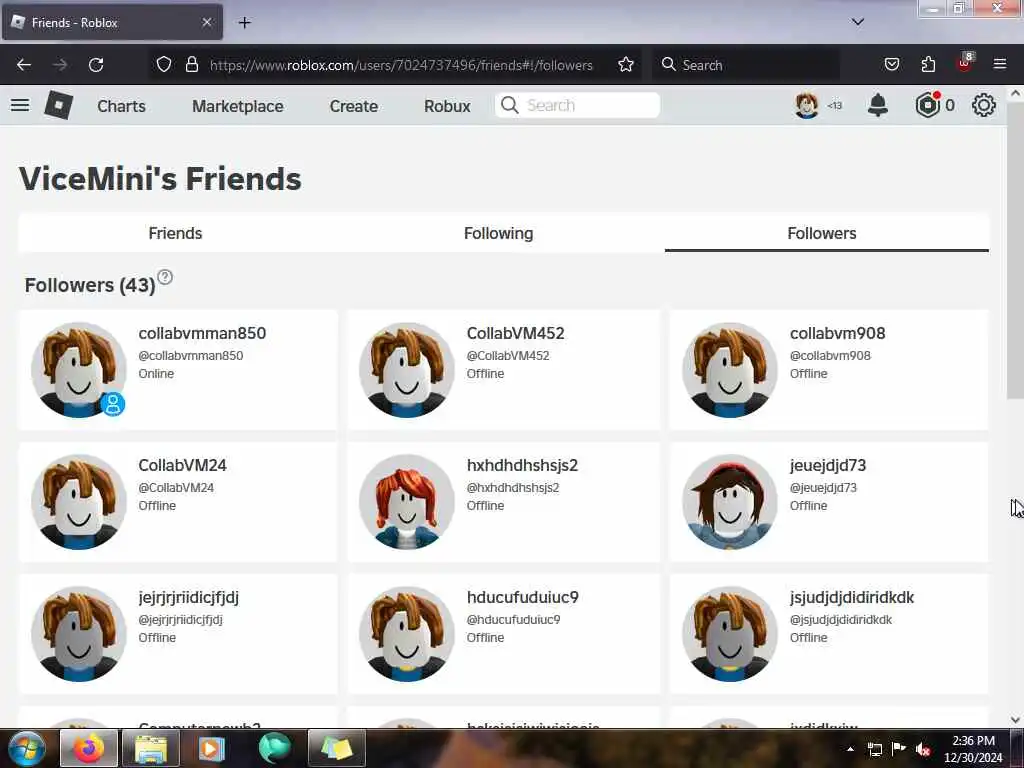
Task: Open collabvm908 profile name link
Action: tap(837, 333)
